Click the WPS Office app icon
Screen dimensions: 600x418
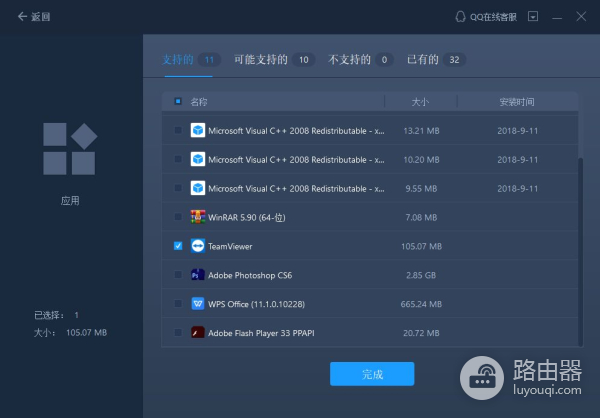[198, 303]
